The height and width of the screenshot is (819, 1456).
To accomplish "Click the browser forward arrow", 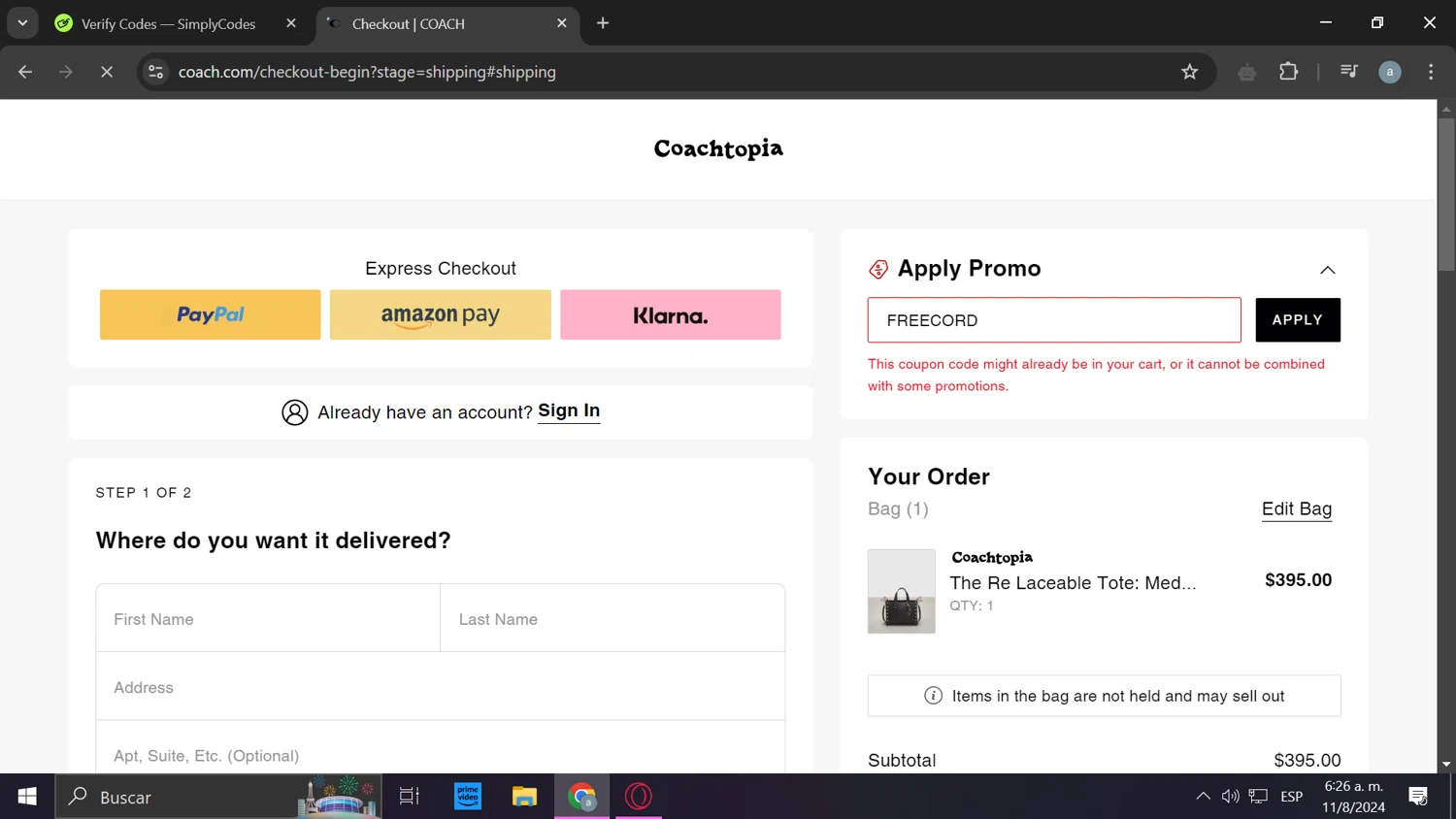I will click(x=66, y=72).
